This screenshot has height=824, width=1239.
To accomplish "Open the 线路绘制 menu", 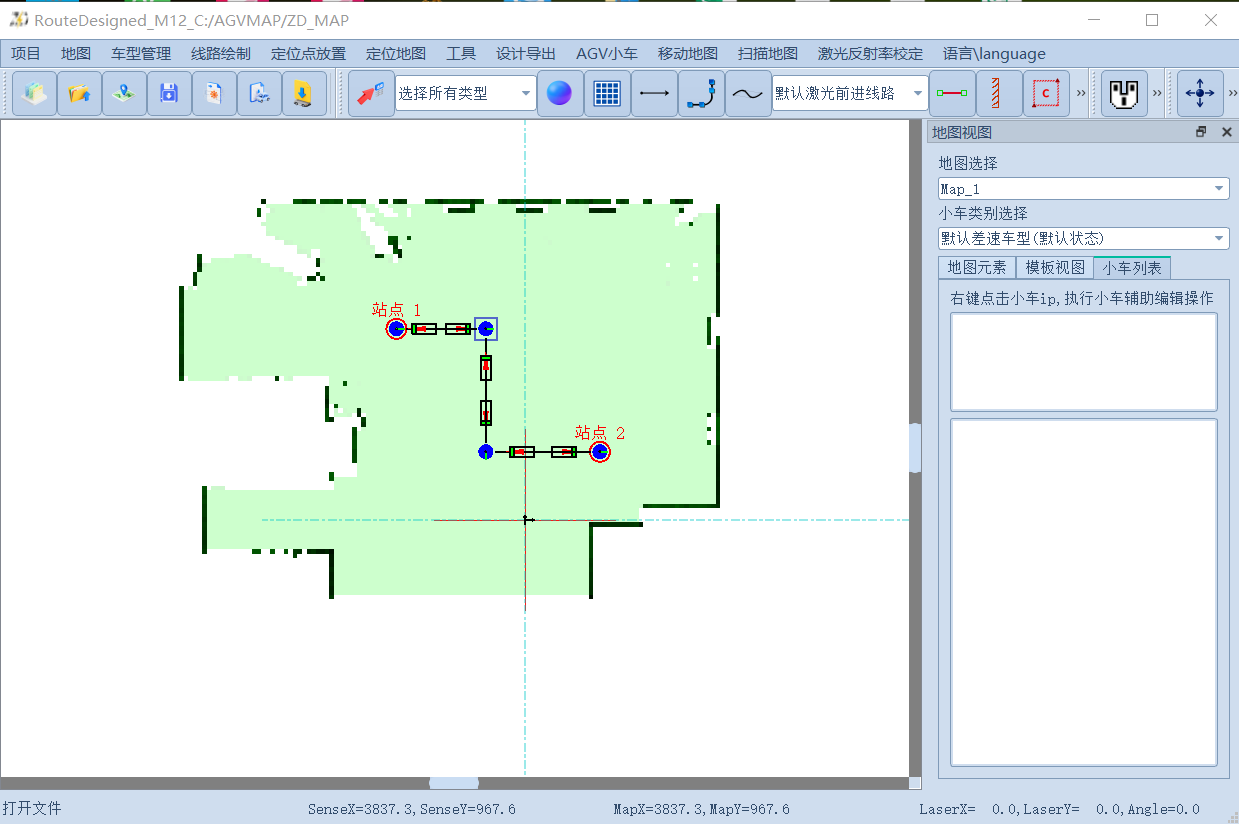I will (x=221, y=54).
